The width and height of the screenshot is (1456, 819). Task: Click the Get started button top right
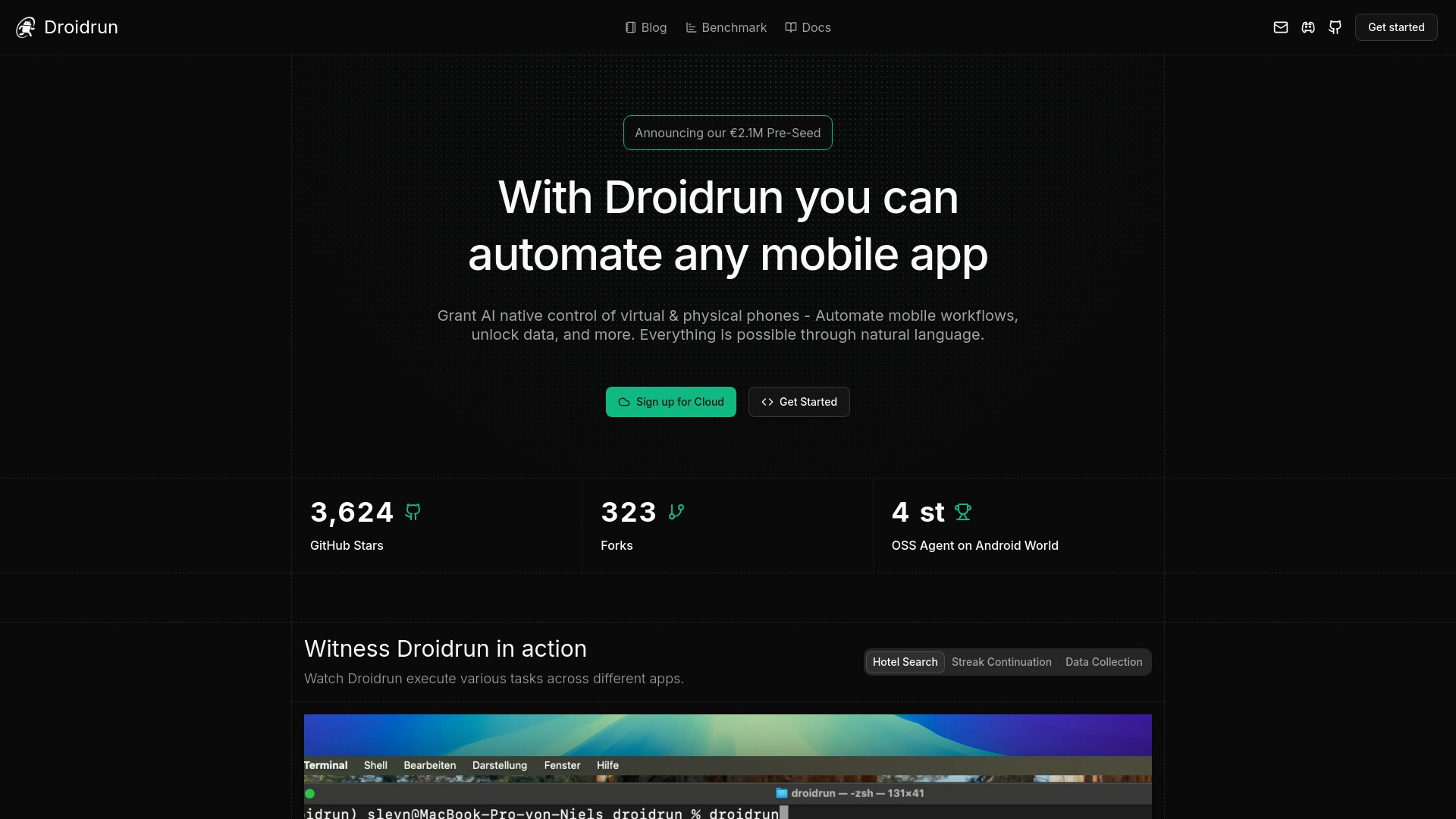1395,27
